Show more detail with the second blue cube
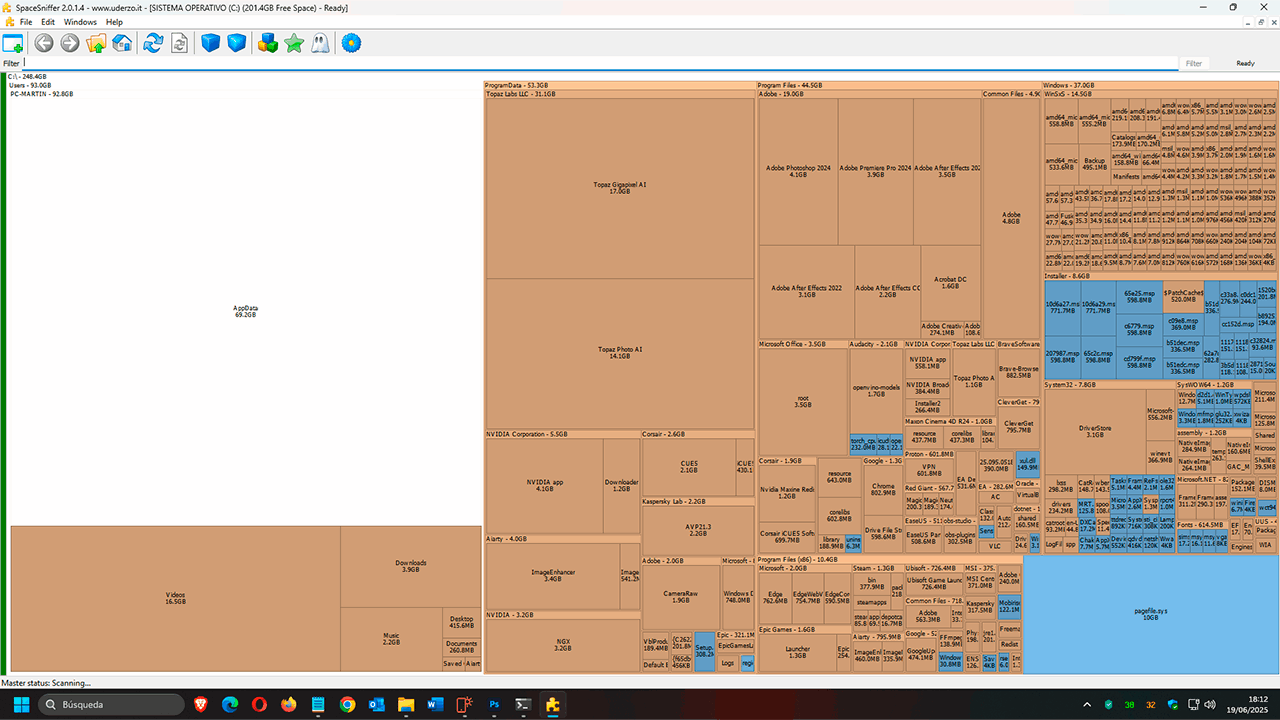 click(x=236, y=43)
